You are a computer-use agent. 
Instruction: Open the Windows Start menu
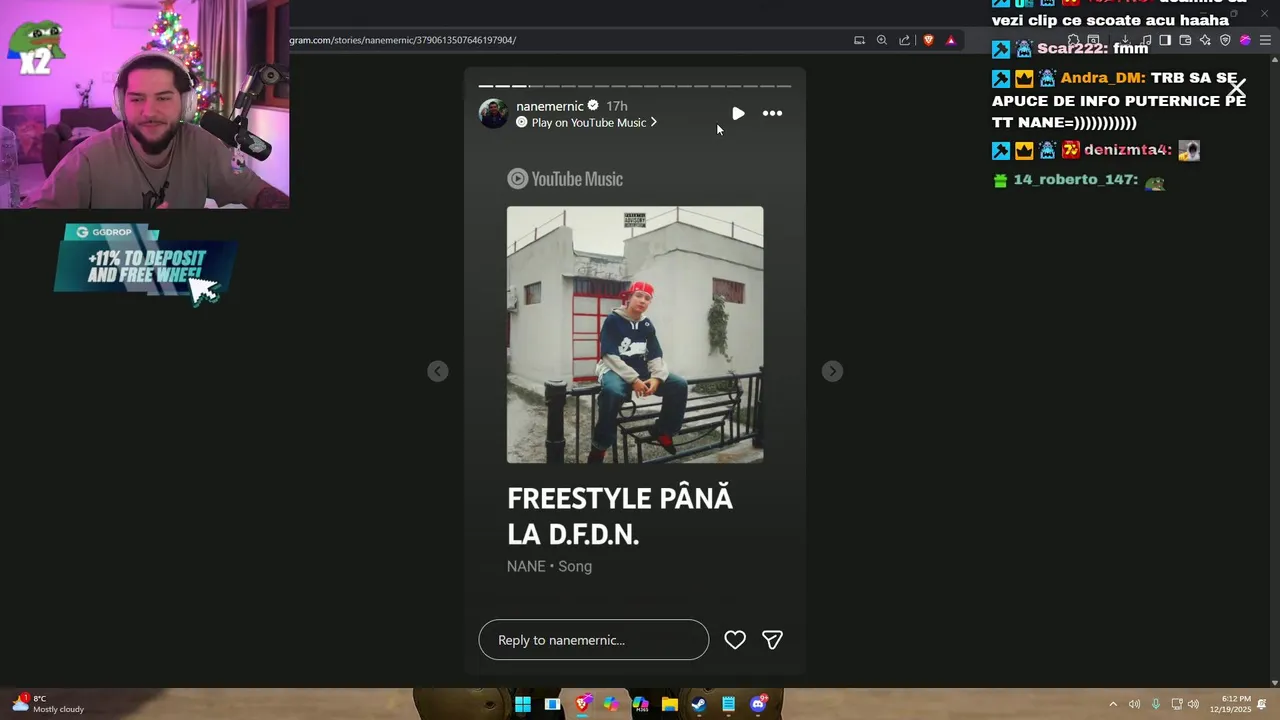523,704
